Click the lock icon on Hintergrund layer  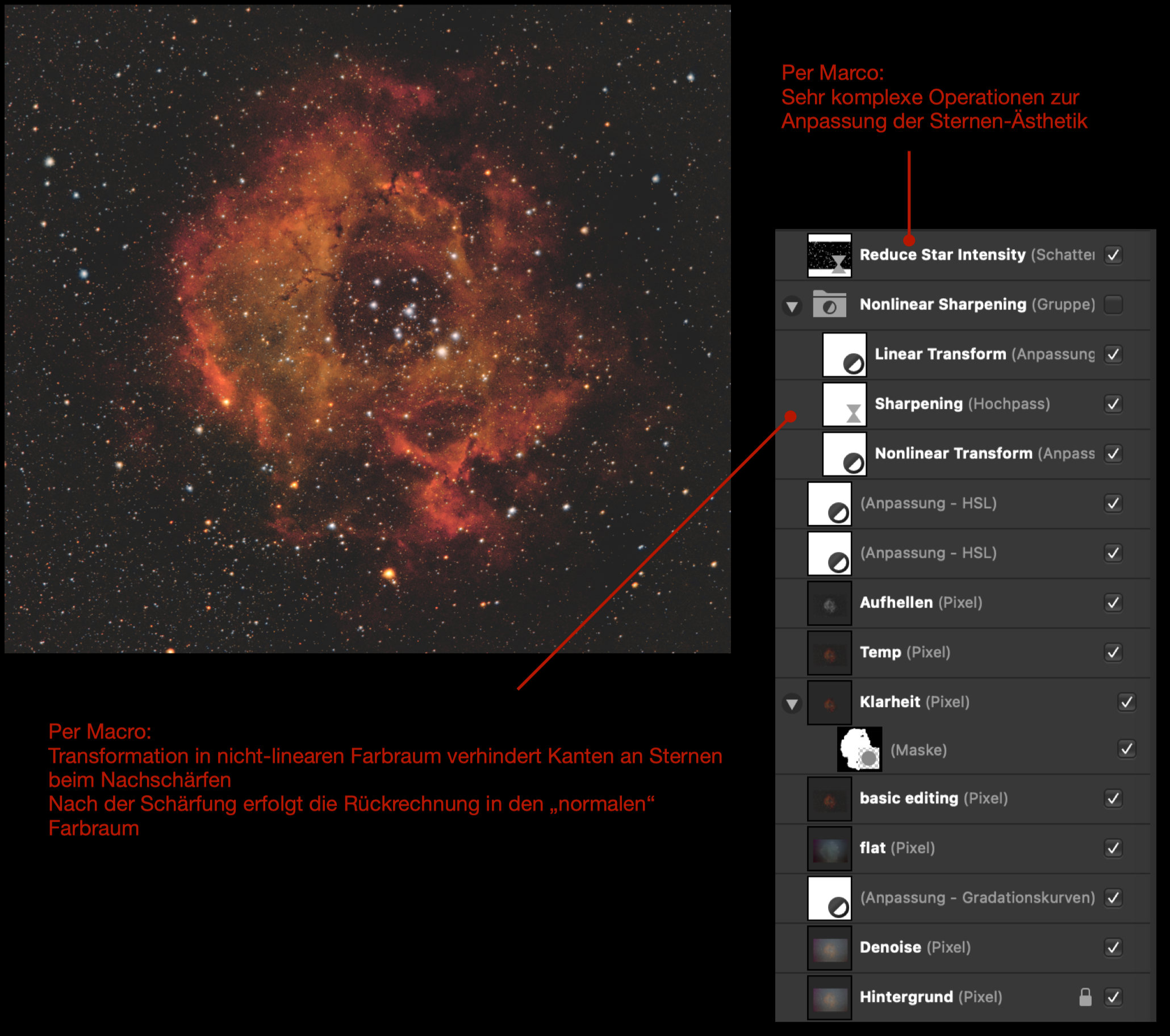(1085, 997)
